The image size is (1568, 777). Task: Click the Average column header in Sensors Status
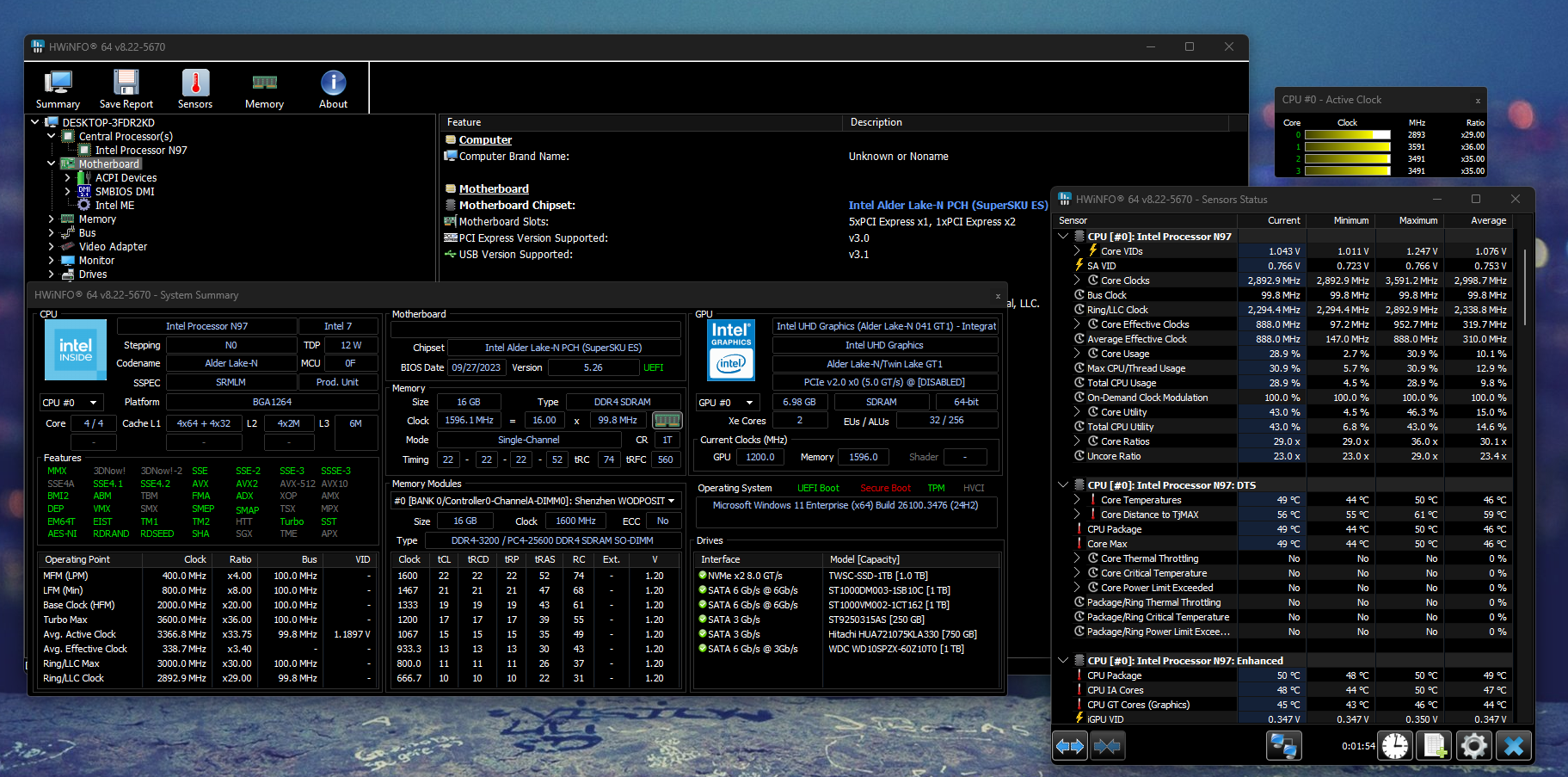(1478, 220)
